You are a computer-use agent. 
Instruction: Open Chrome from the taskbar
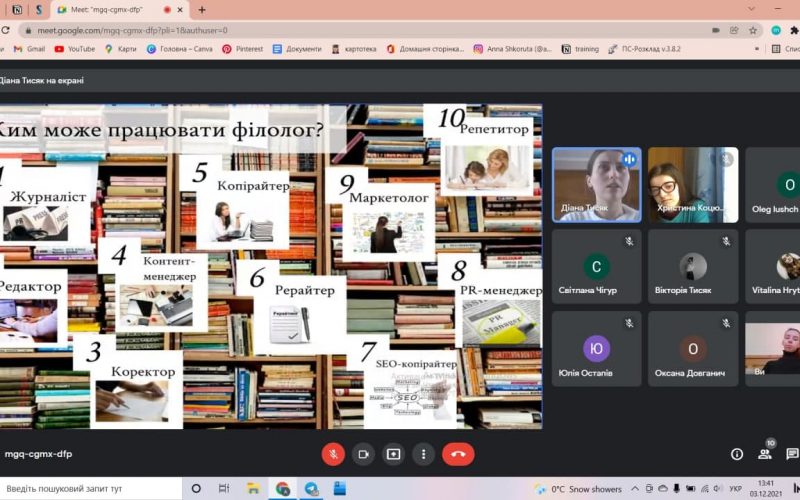[283, 488]
